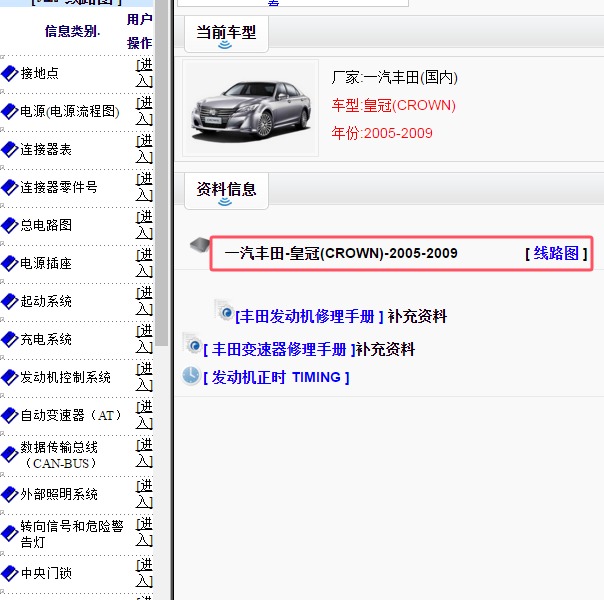Click the 发动机控制系统 row label

(x=65, y=377)
